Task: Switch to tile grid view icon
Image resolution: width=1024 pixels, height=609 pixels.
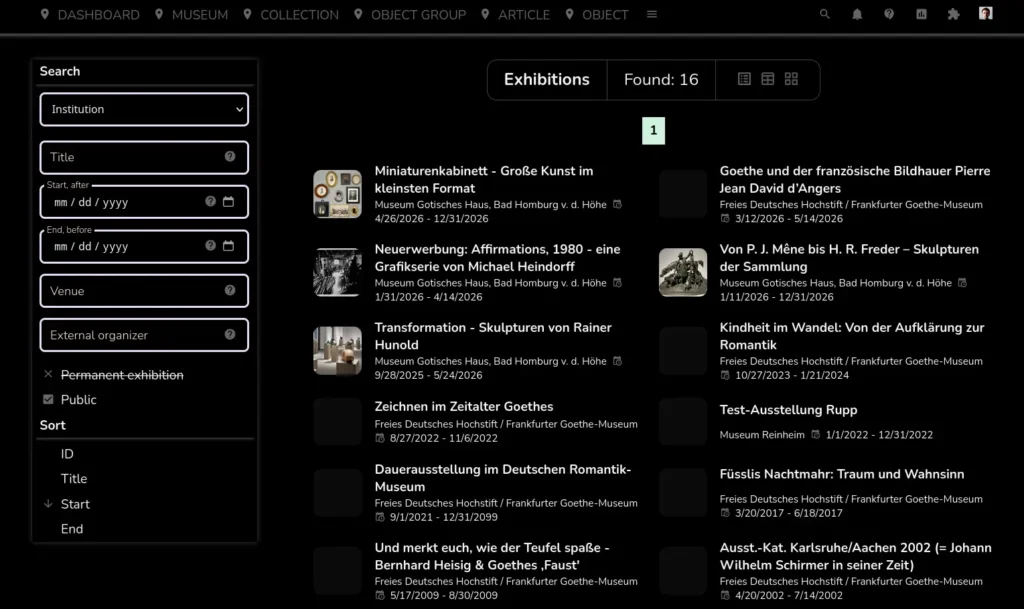Action: 791,79
